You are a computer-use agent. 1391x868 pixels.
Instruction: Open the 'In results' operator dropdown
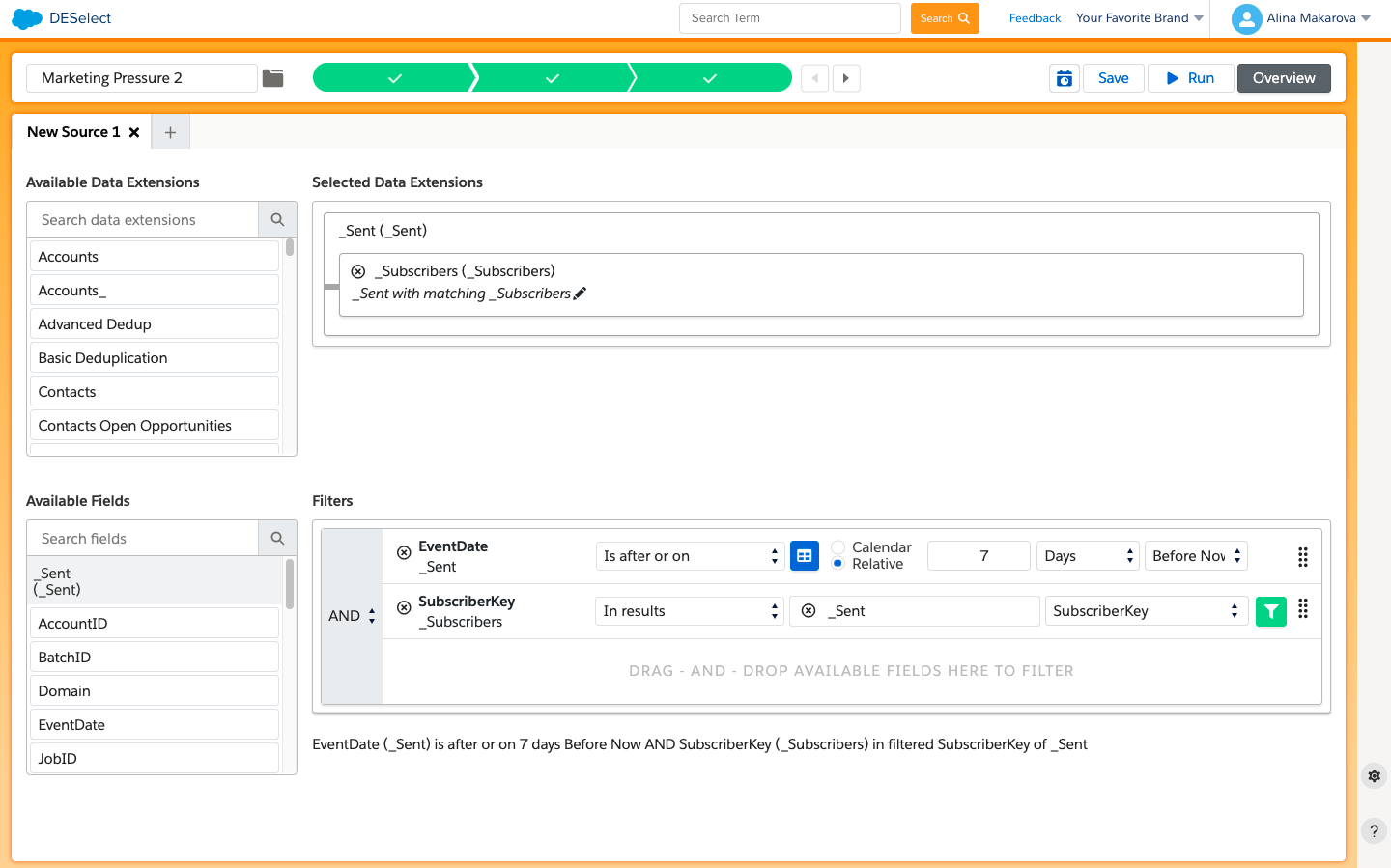coord(690,611)
